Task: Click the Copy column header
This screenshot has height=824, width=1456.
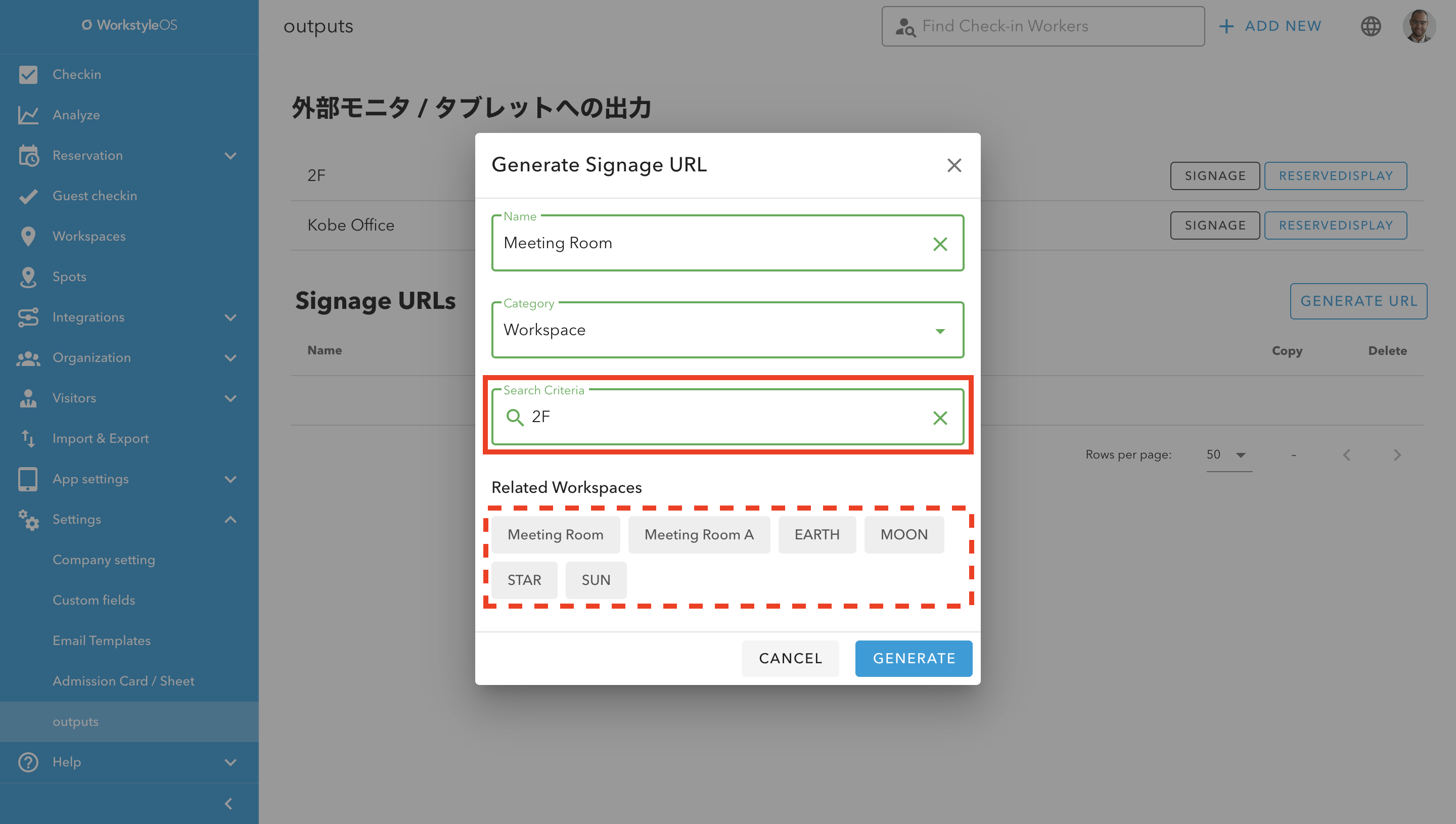Action: 1287,351
